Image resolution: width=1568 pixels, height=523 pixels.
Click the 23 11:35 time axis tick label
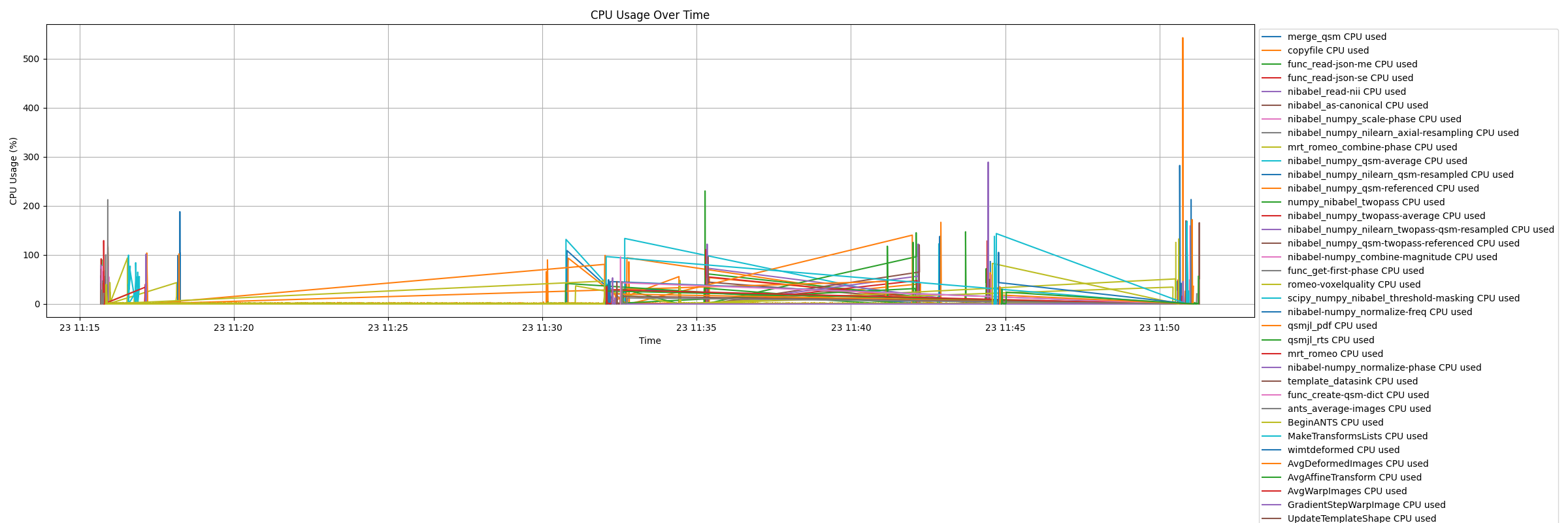point(696,328)
